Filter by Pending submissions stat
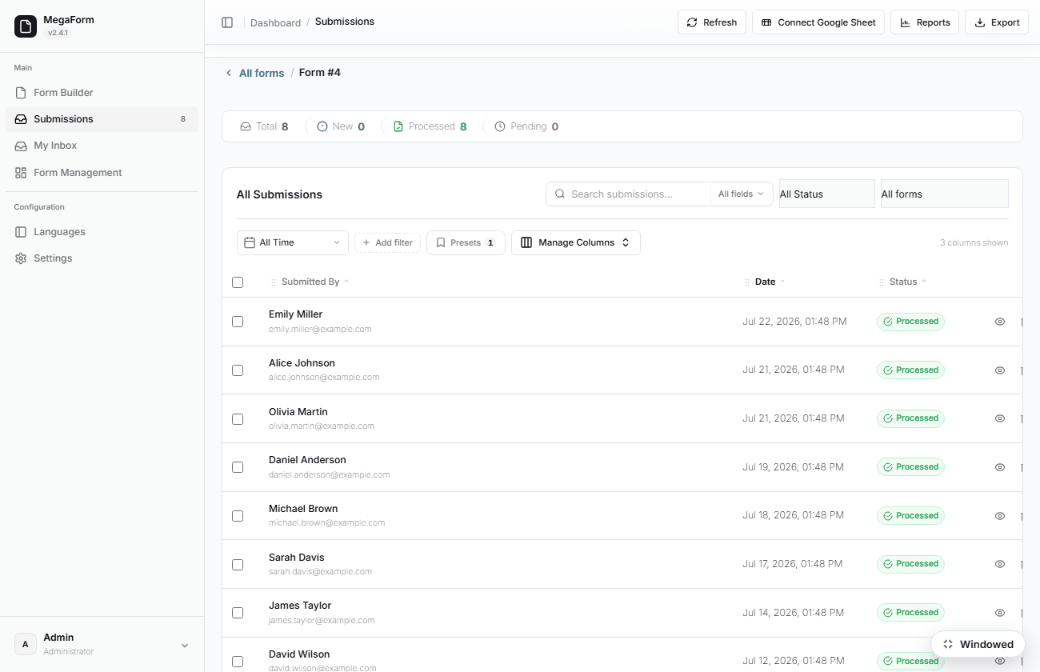The width and height of the screenshot is (1040, 672). point(527,126)
